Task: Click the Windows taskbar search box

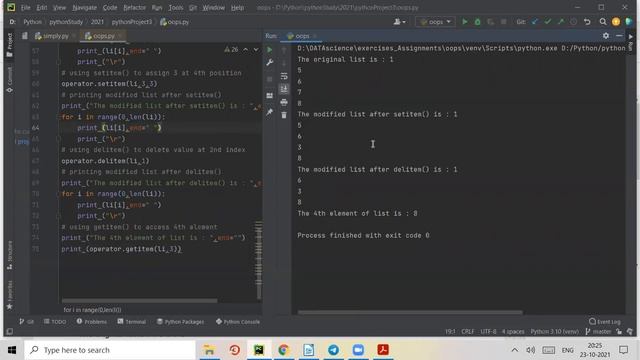Action: point(110,350)
